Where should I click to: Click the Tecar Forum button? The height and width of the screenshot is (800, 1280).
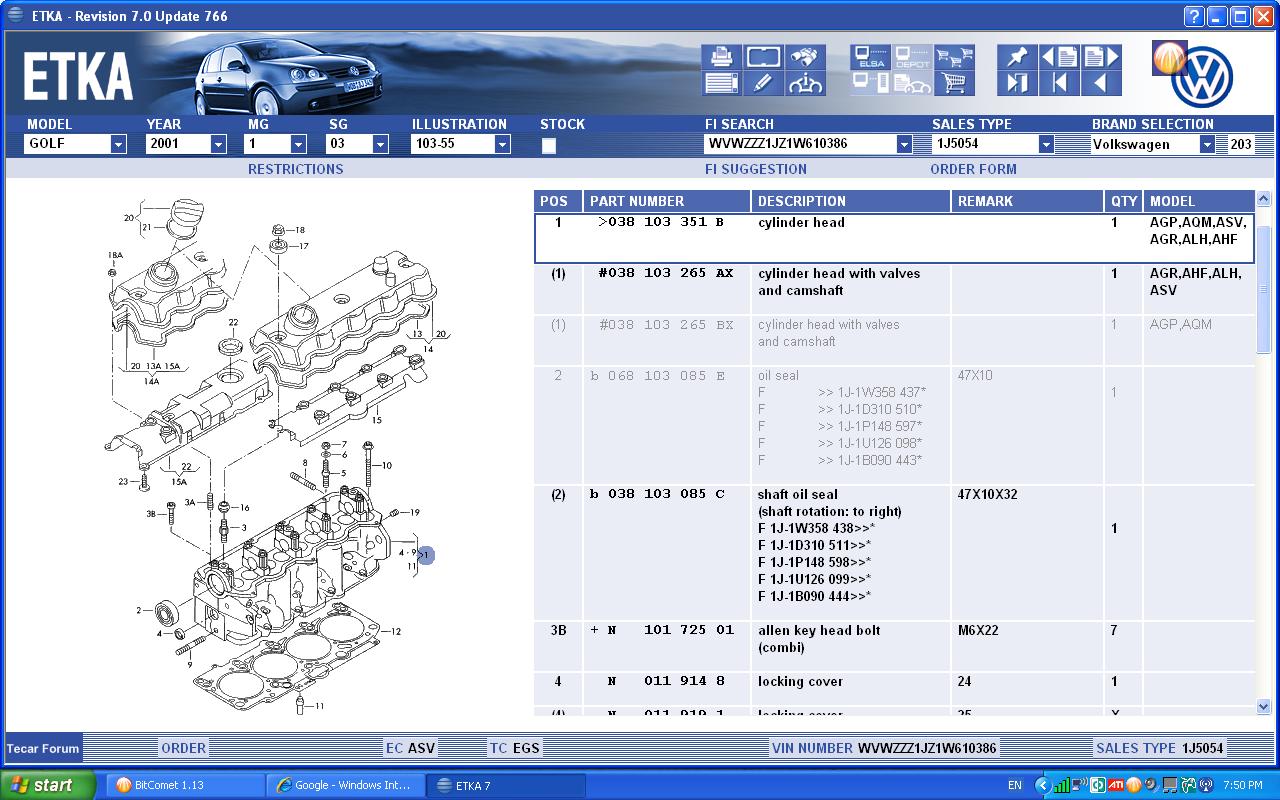click(43, 748)
